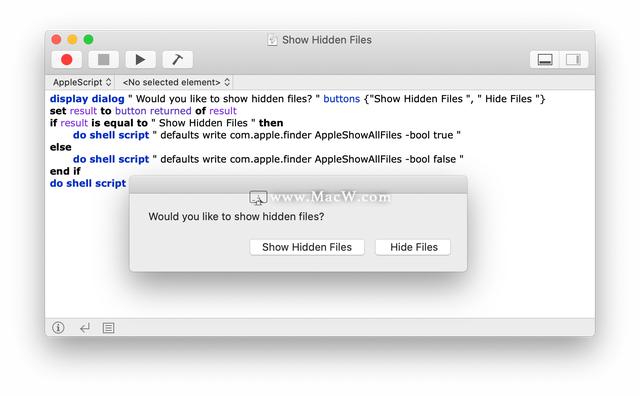This screenshot has height=396, width=640.
Task: Compile the script with the hammer icon
Action: coord(178,60)
